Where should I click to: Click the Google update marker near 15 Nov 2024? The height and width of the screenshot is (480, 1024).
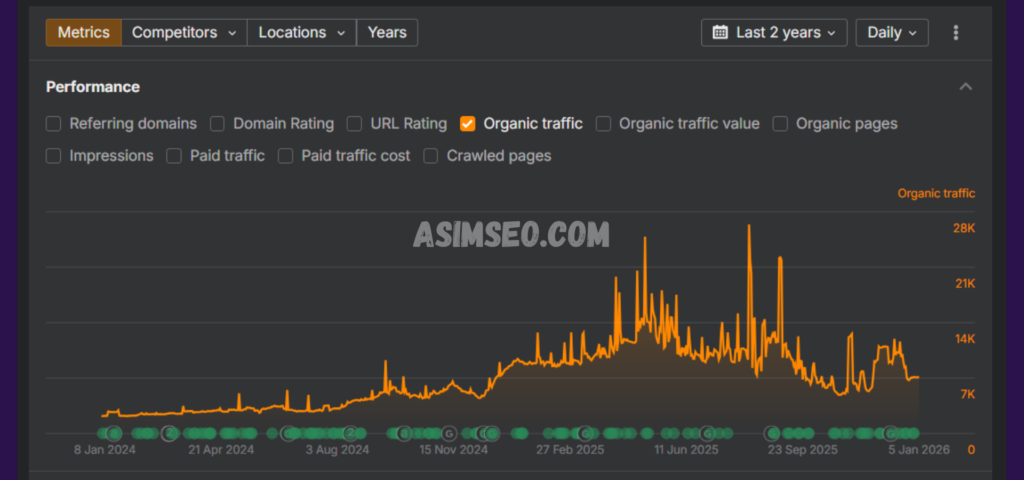click(449, 433)
